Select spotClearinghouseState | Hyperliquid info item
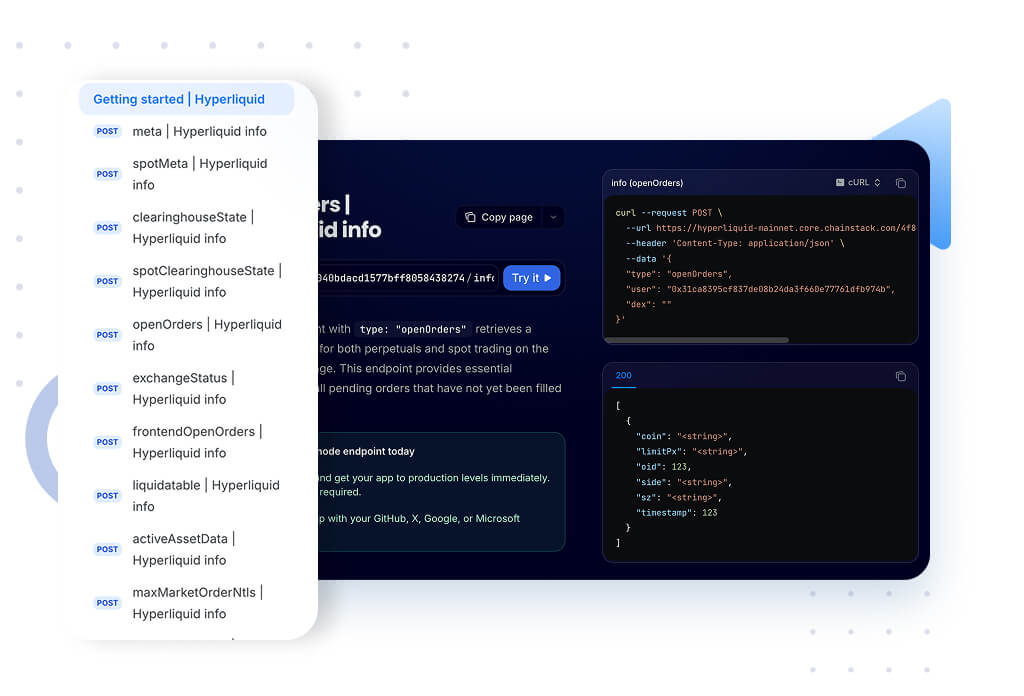This screenshot has height=696, width=1024. tap(187, 281)
